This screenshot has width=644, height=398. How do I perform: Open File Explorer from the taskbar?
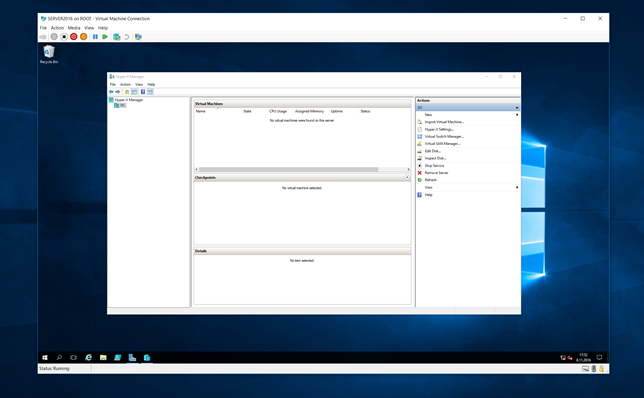pos(103,358)
